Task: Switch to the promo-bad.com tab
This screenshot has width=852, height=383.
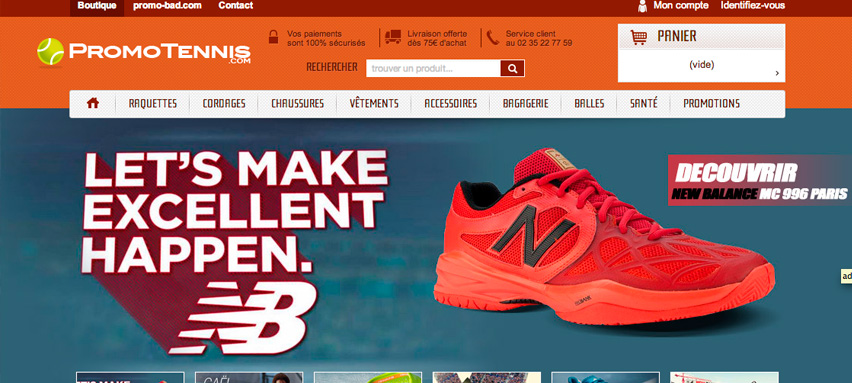Action: 167,5
